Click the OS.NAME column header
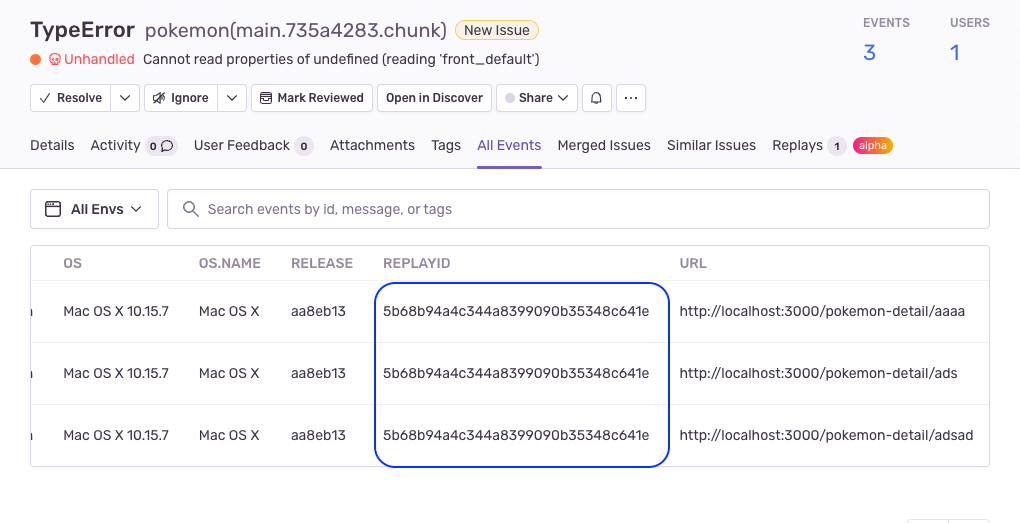Image resolution: width=1020 pixels, height=523 pixels. point(230,263)
